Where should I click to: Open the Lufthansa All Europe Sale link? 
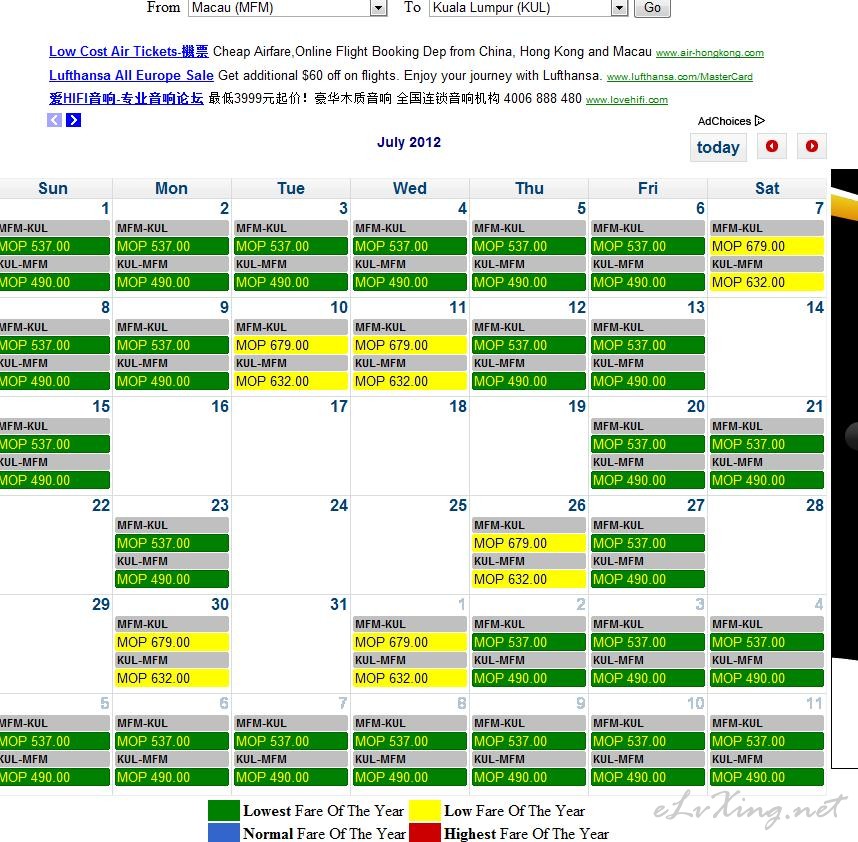tap(131, 76)
